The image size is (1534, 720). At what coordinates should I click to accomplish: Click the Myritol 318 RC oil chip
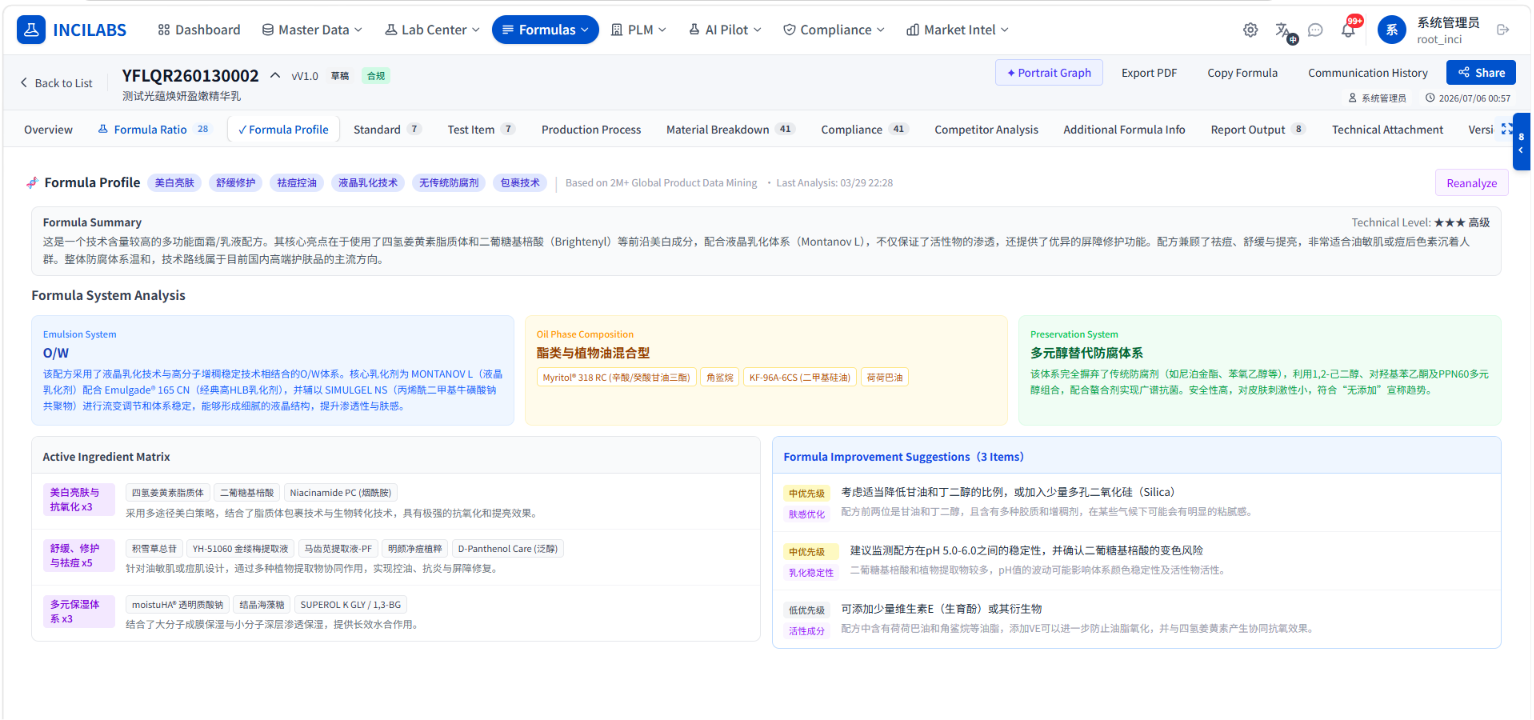615,377
